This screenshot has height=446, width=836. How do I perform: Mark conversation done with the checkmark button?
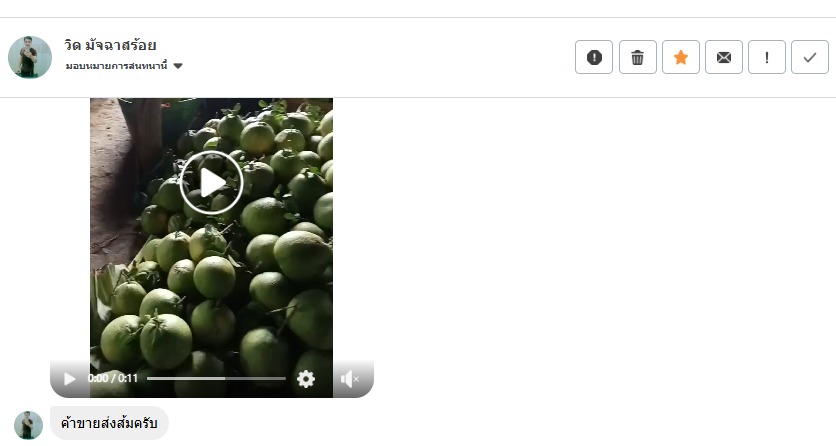pos(810,57)
